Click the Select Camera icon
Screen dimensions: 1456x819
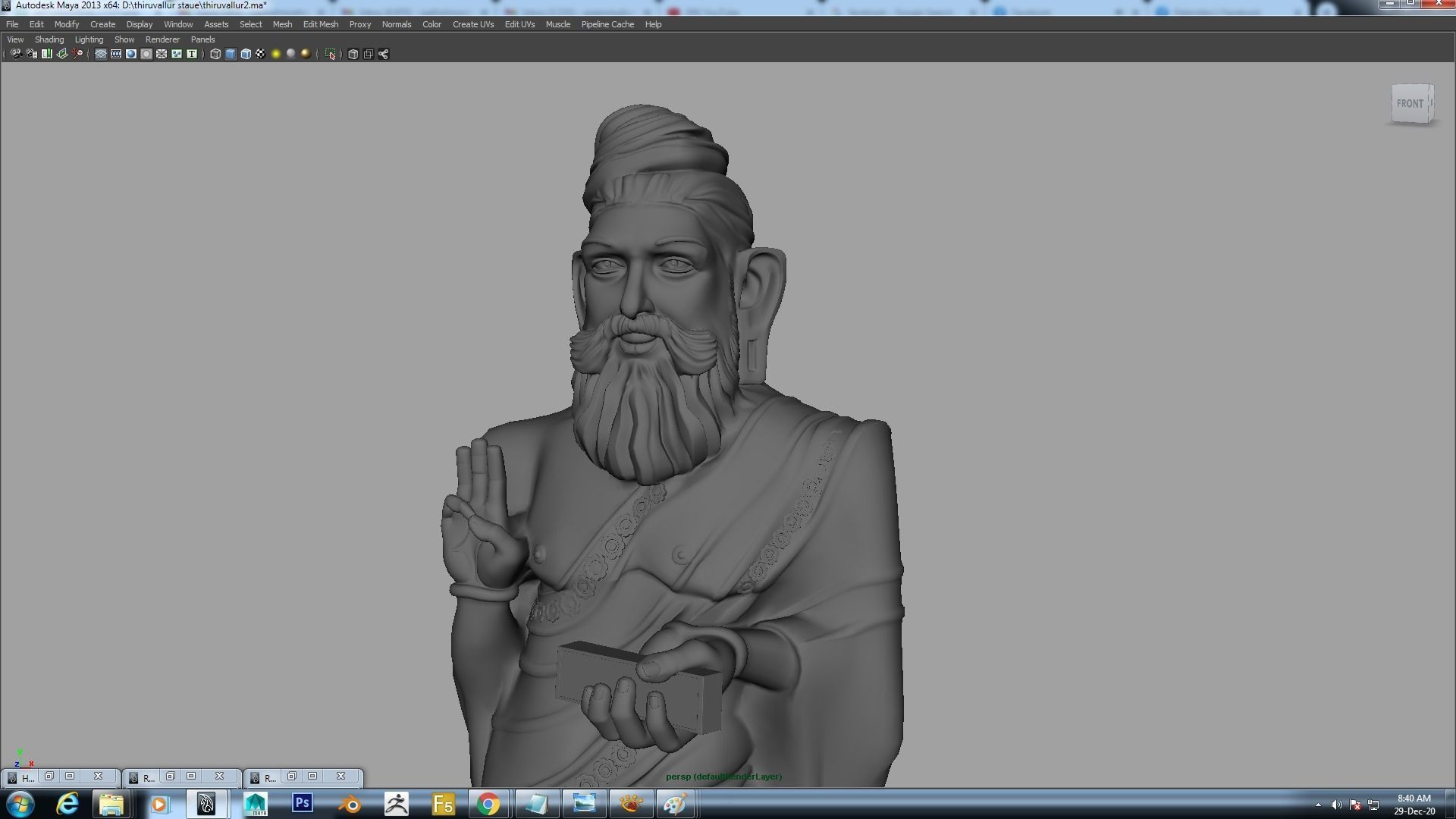[x=16, y=54]
